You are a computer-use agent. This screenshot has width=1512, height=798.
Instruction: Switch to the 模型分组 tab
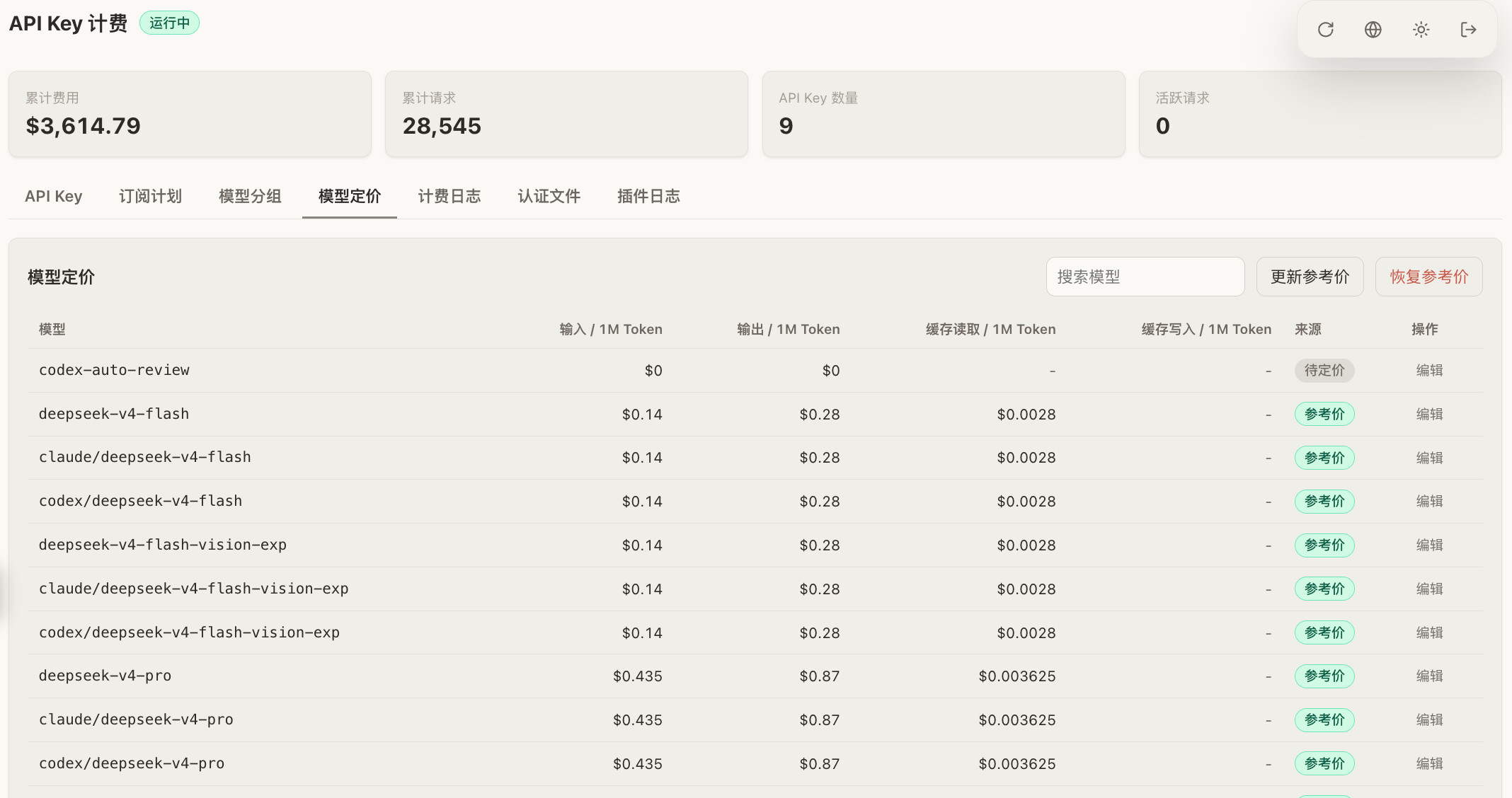[250, 196]
